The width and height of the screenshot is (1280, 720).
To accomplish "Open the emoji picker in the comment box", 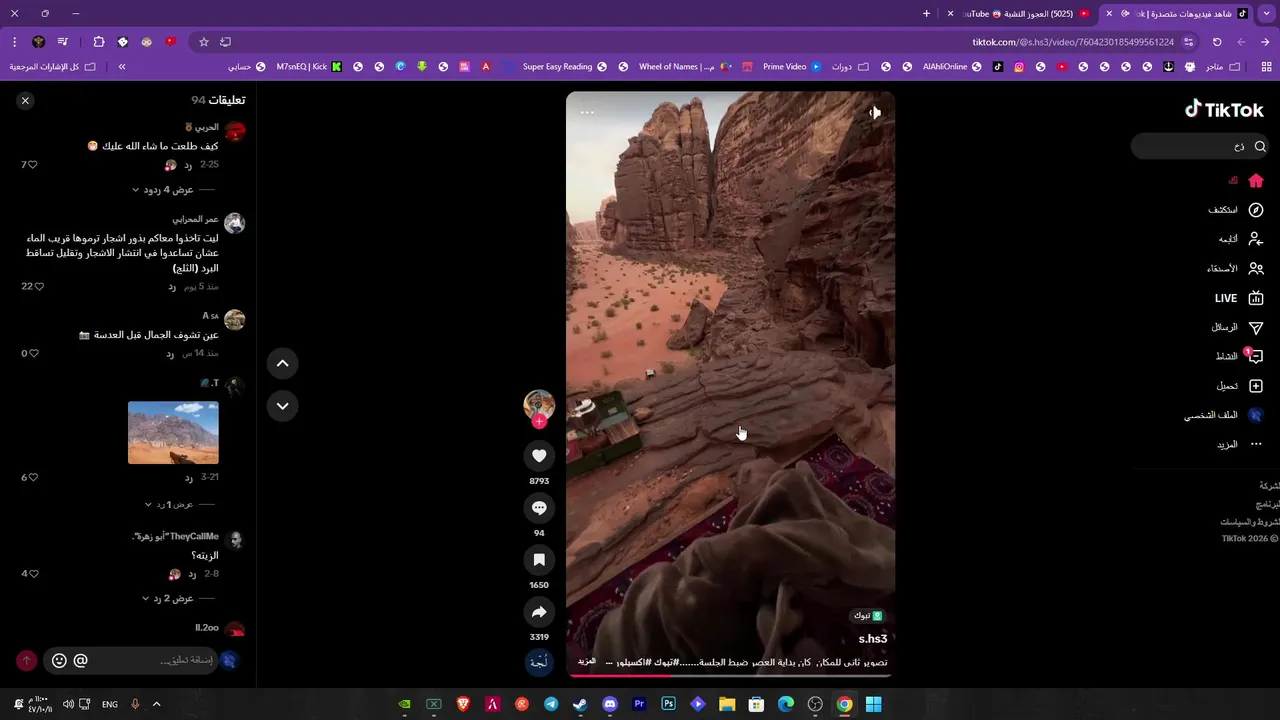I will tap(59, 660).
